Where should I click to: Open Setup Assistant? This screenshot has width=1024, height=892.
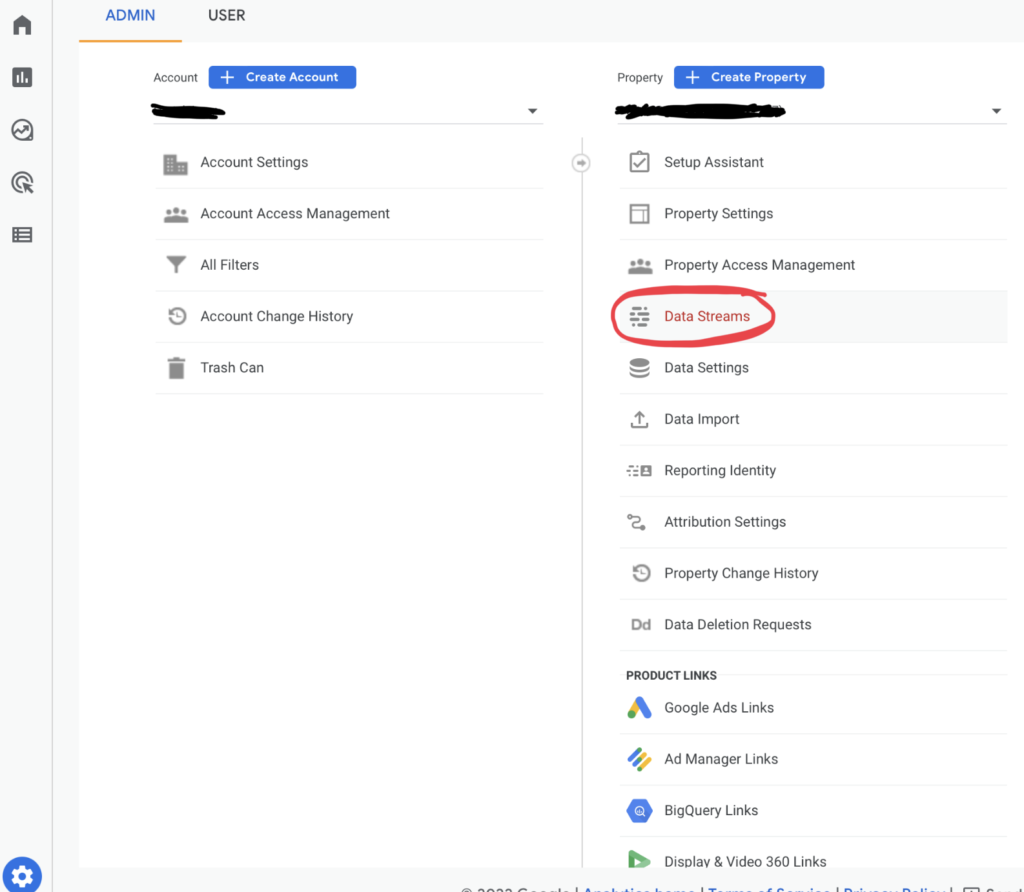pyautogui.click(x=713, y=162)
